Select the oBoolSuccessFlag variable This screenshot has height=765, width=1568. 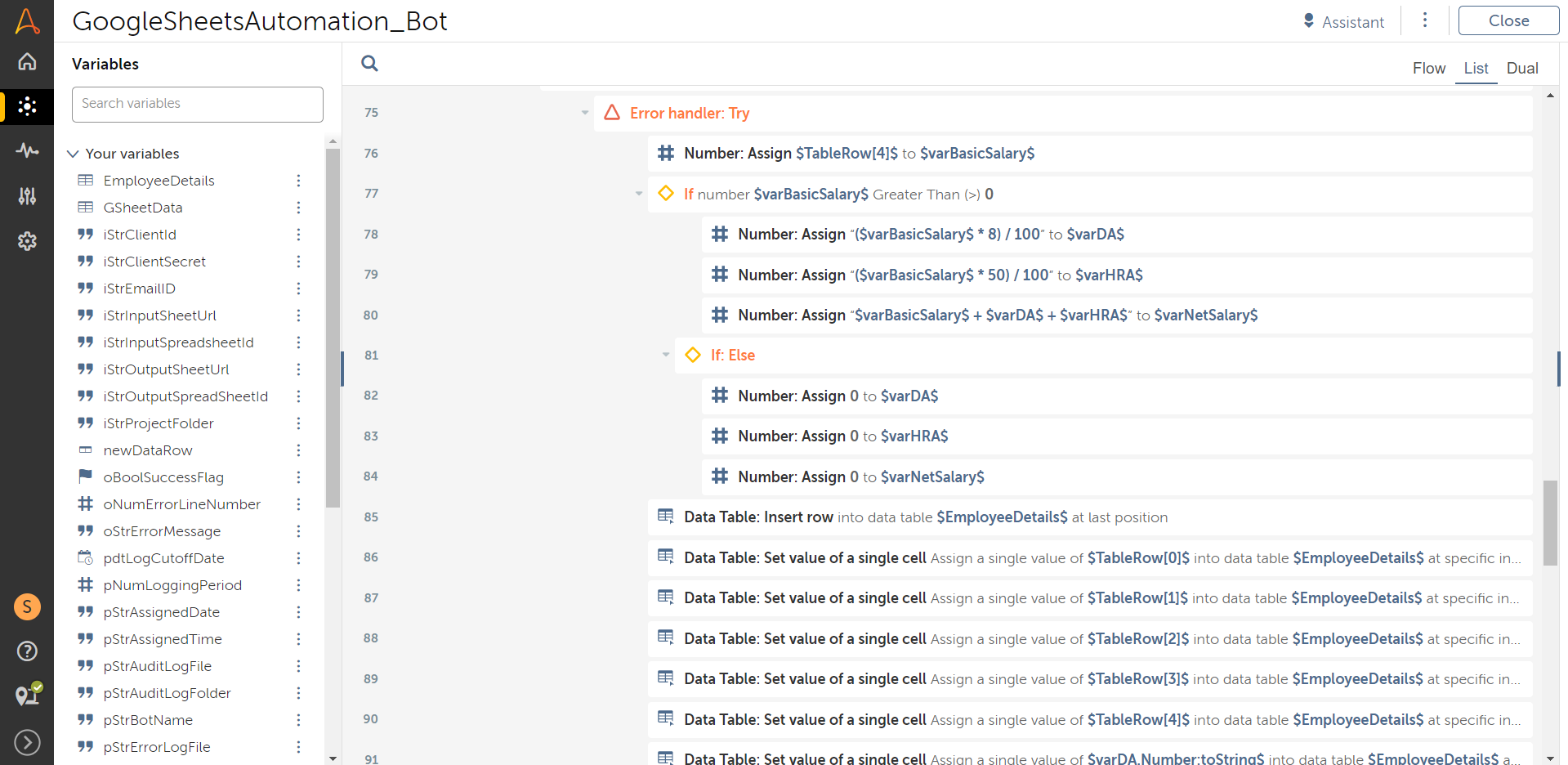163,477
